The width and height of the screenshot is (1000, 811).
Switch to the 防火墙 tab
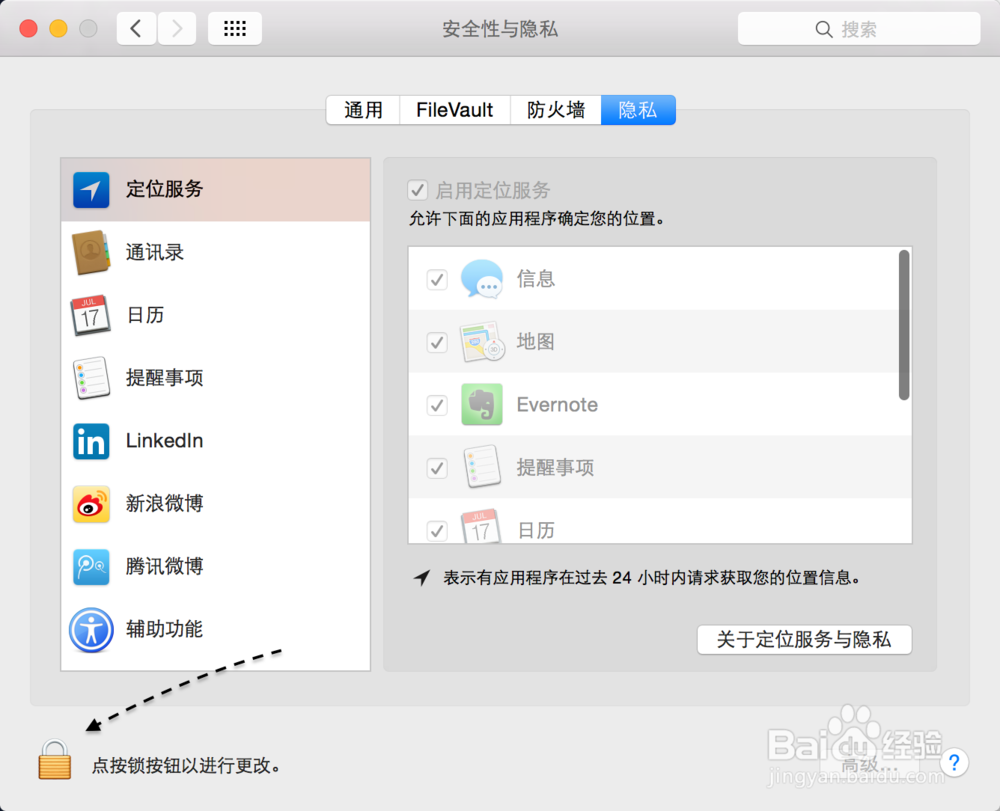pos(556,110)
